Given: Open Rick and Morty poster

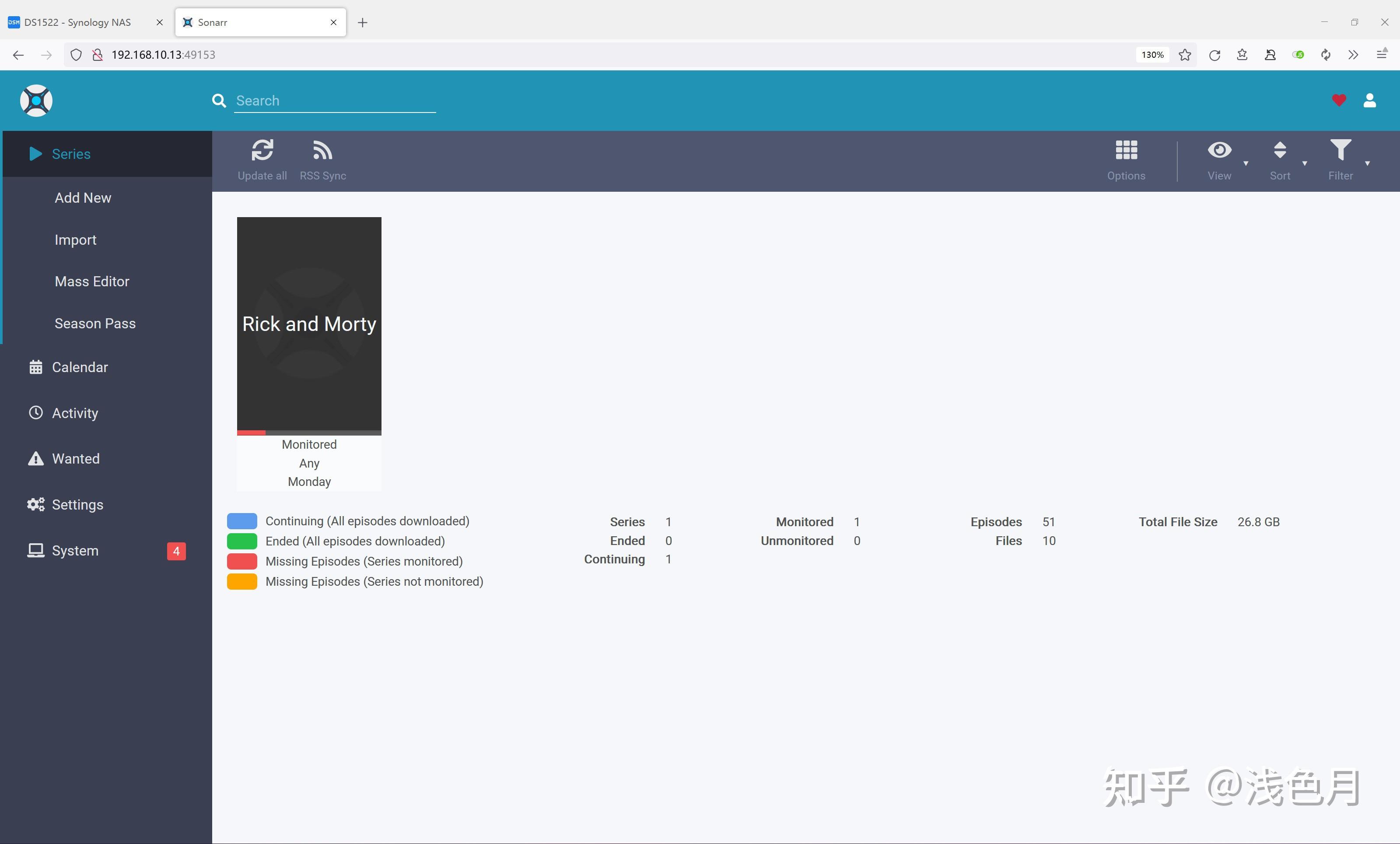Looking at the screenshot, I should pos(309,324).
